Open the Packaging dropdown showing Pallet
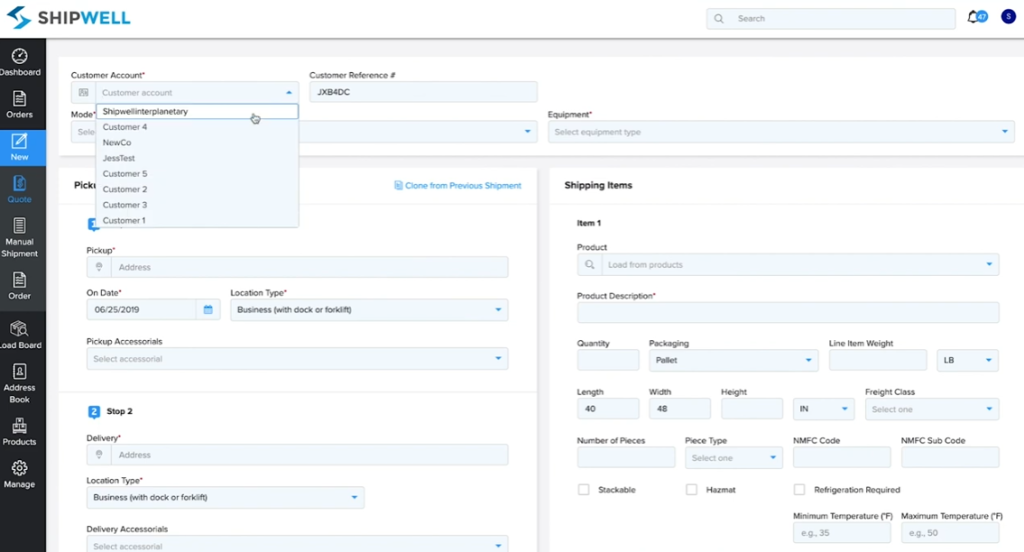This screenshot has height=552, width=1024. tap(733, 360)
